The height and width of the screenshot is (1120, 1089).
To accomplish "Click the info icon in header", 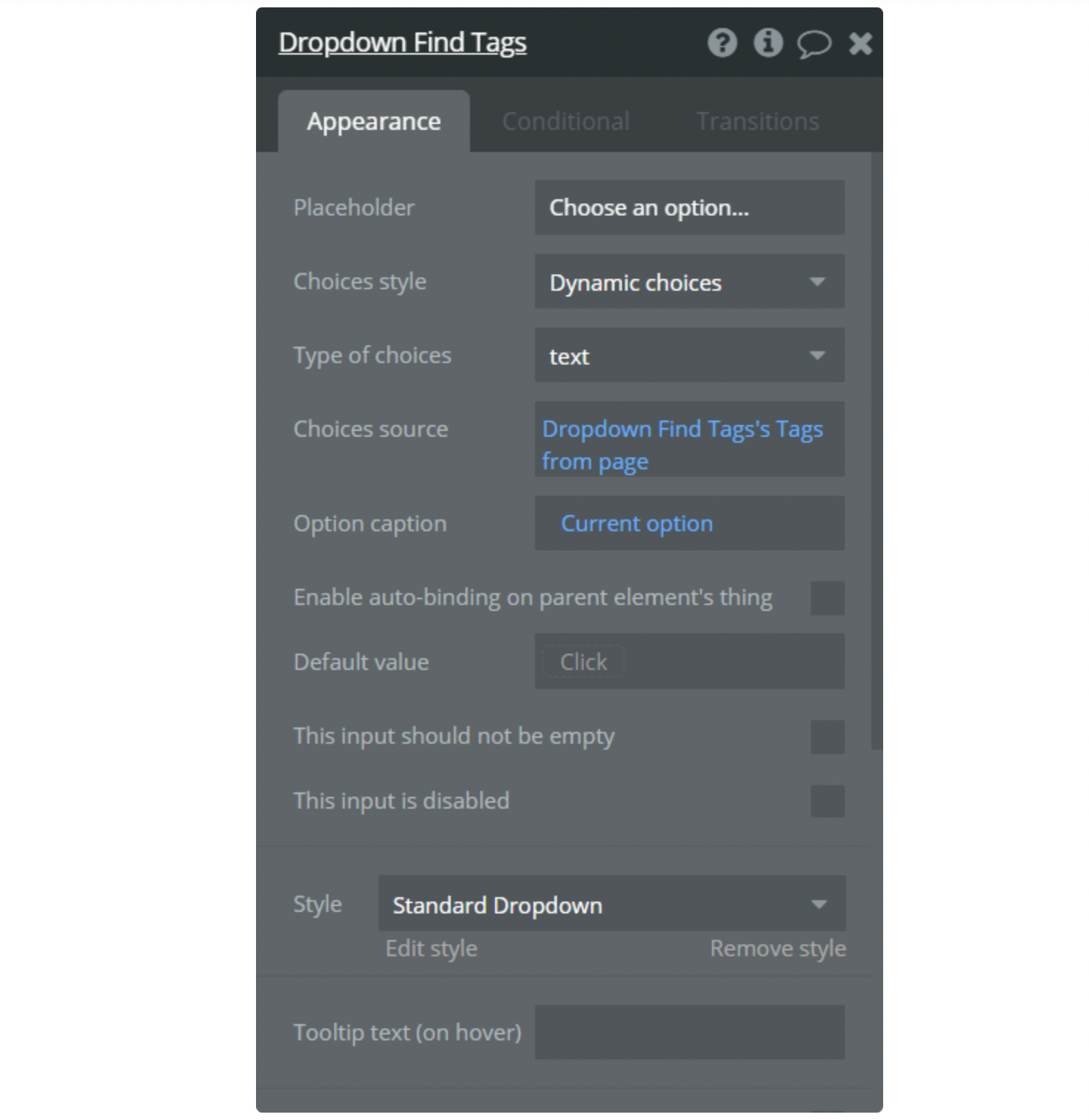I will pos(767,43).
